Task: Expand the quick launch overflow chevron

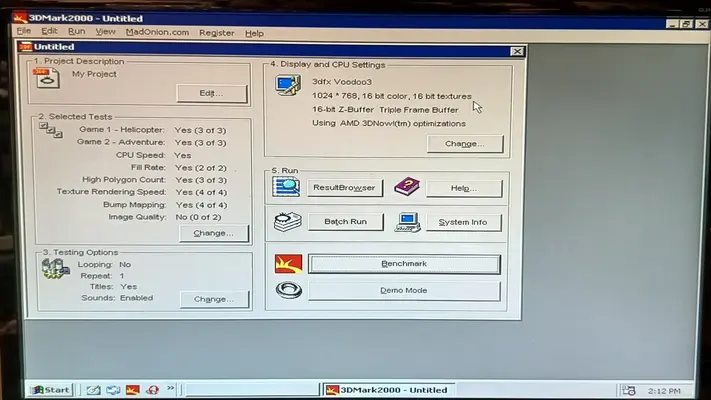Action: coord(170,388)
